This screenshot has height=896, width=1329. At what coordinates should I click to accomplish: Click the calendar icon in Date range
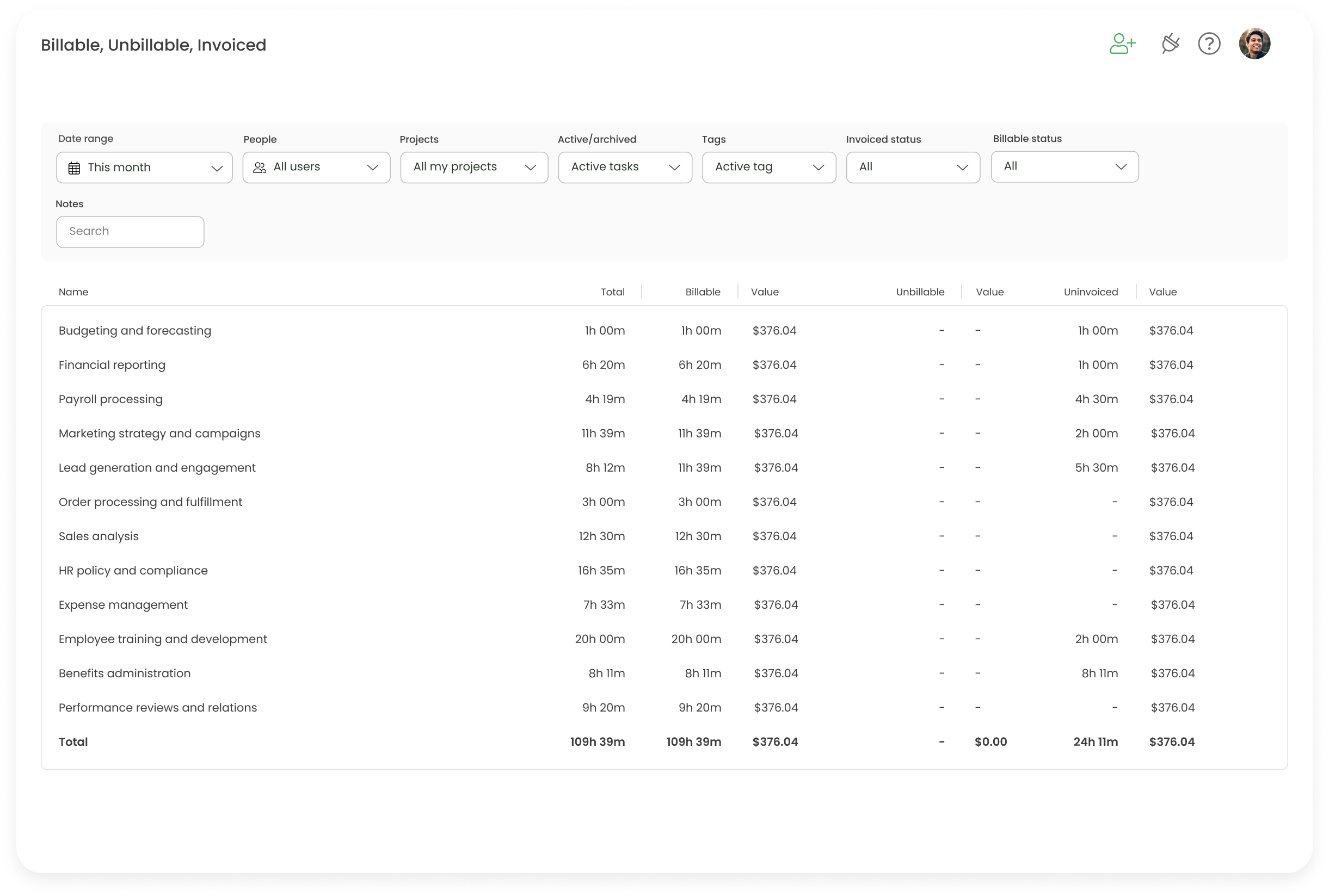pos(75,168)
